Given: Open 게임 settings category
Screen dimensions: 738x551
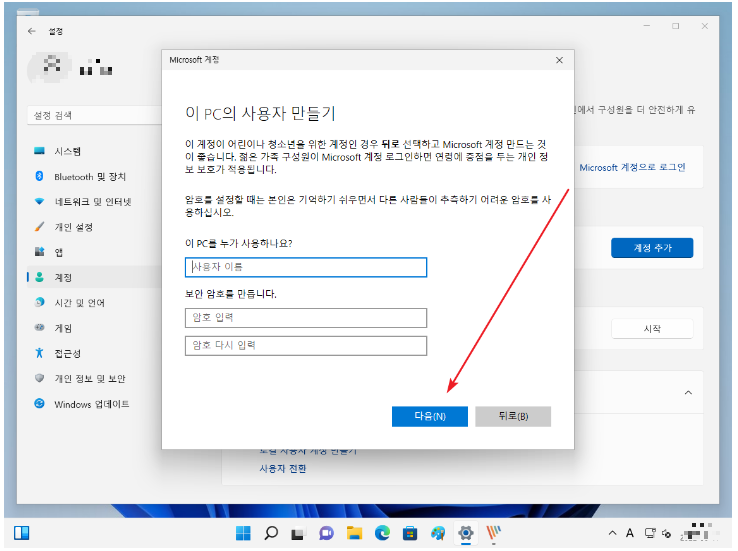Looking at the screenshot, I should tap(94, 328).
